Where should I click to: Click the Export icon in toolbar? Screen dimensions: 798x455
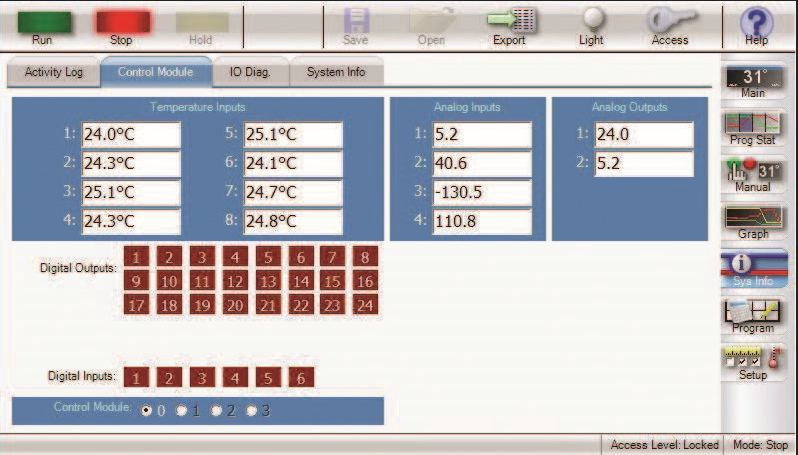coord(509,22)
